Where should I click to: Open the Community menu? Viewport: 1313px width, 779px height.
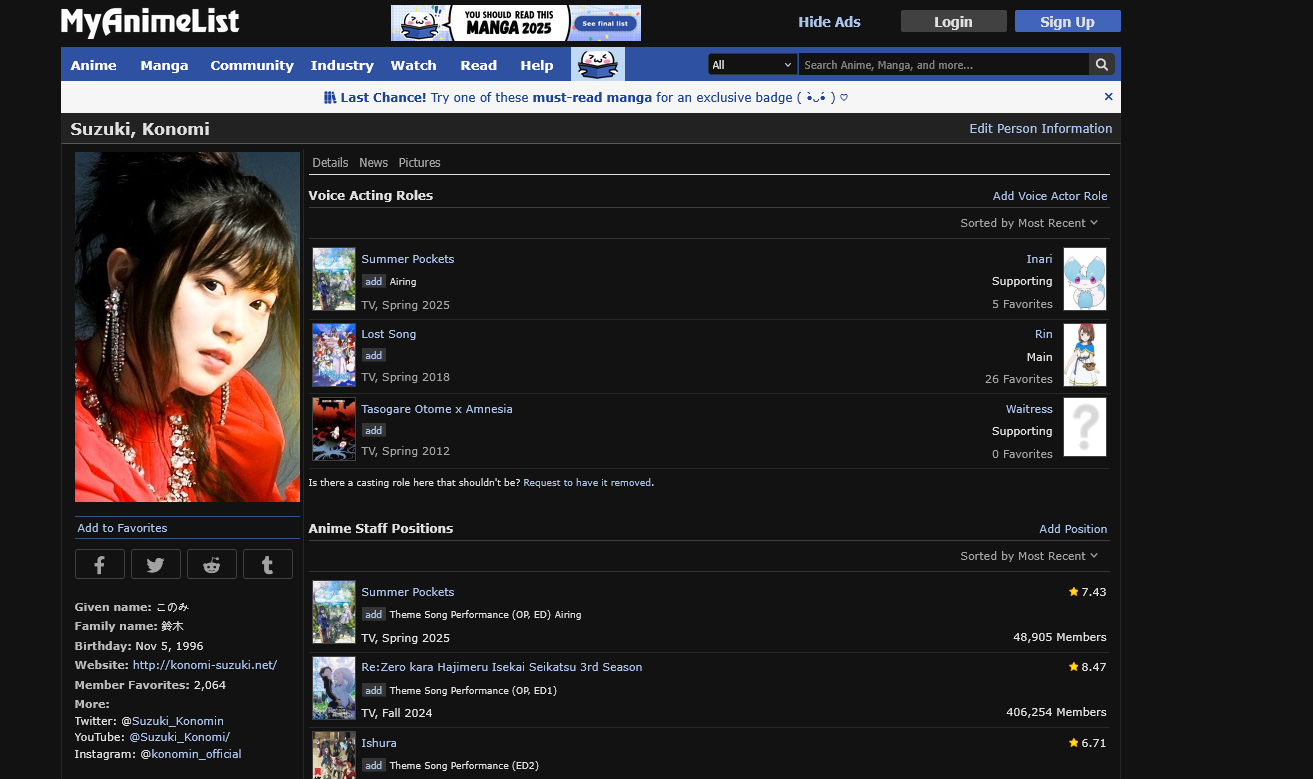tap(252, 65)
